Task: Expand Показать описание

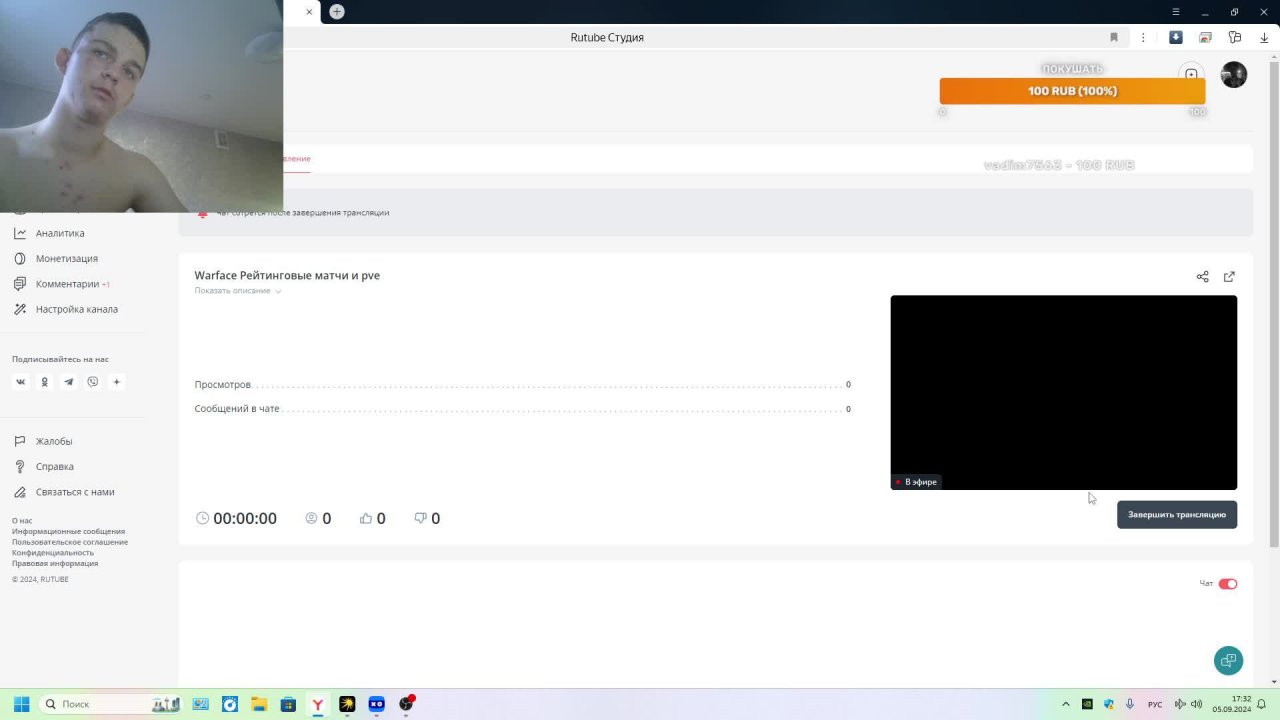Action: [238, 291]
